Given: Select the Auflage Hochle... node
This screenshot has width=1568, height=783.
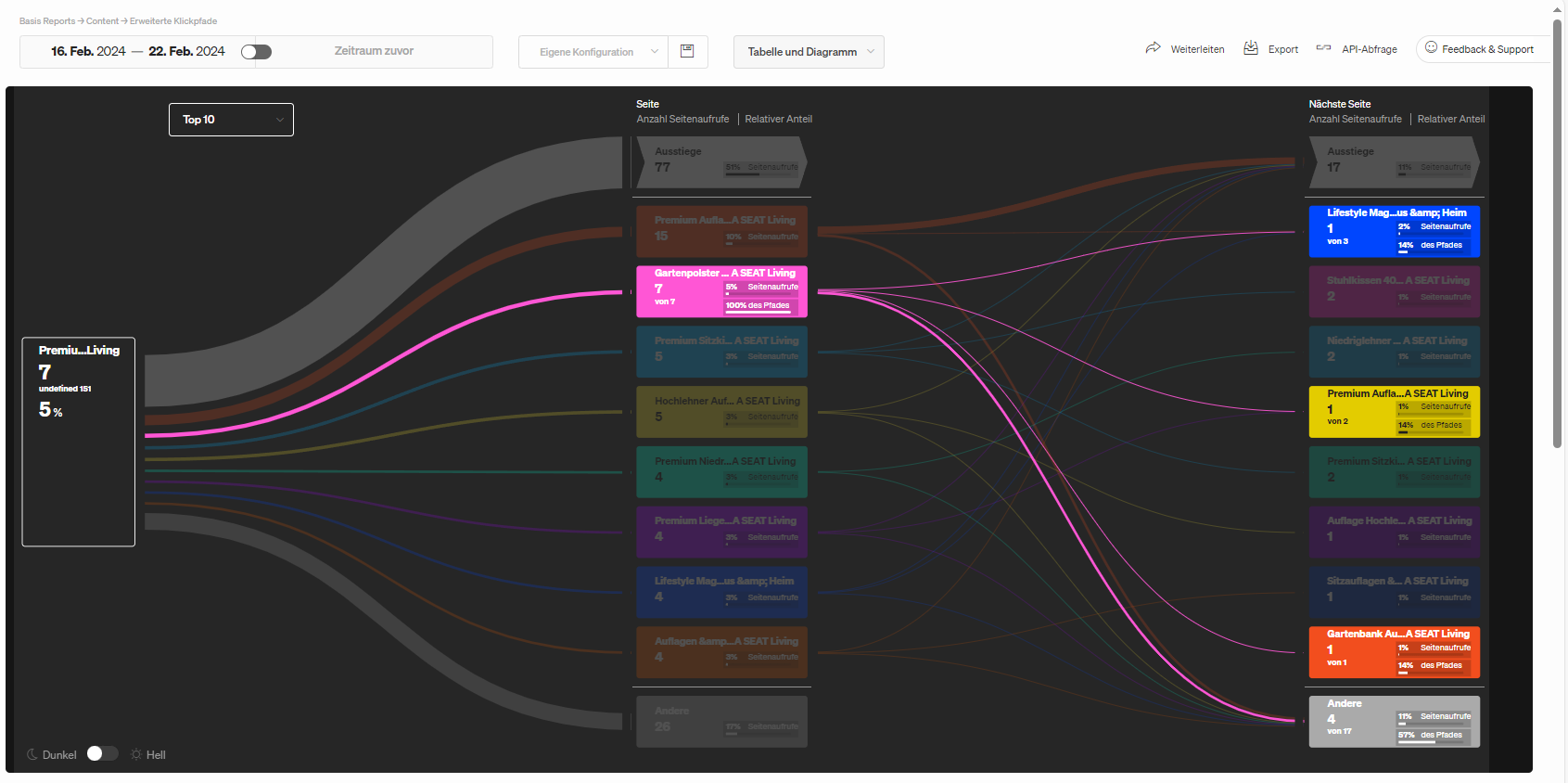Looking at the screenshot, I should click(x=1394, y=532).
